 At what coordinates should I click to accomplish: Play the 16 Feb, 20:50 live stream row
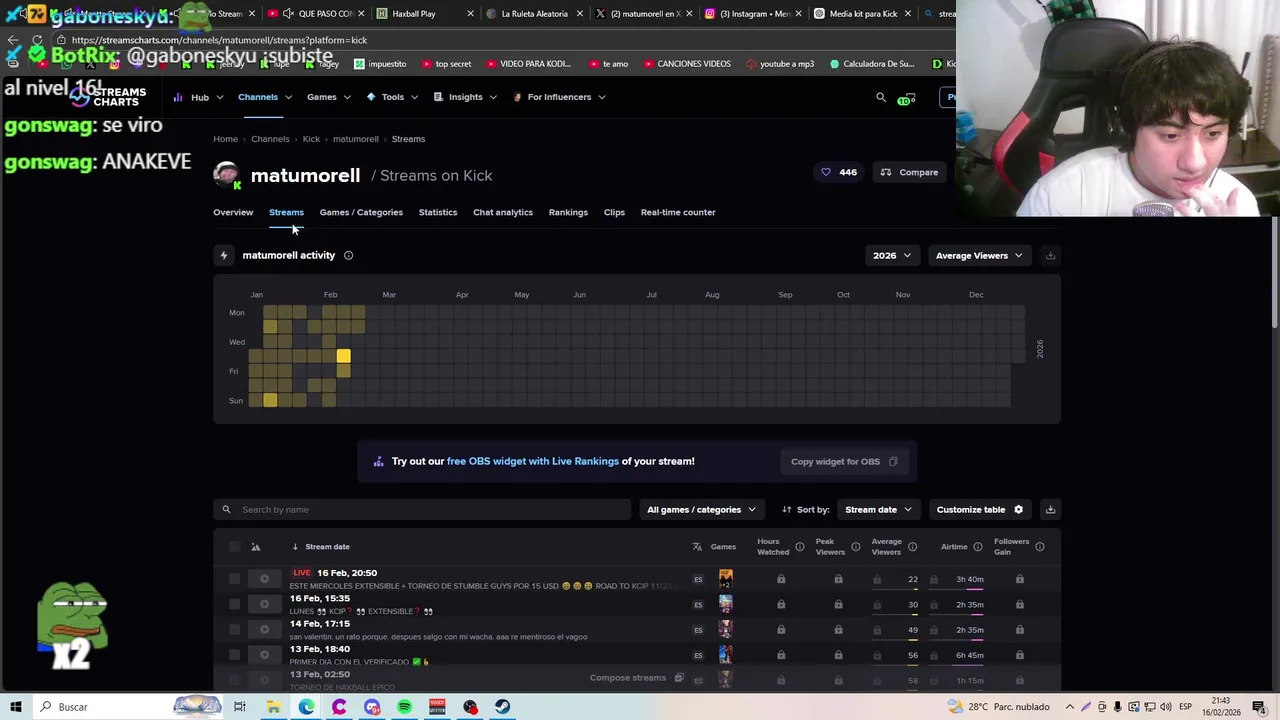(264, 579)
